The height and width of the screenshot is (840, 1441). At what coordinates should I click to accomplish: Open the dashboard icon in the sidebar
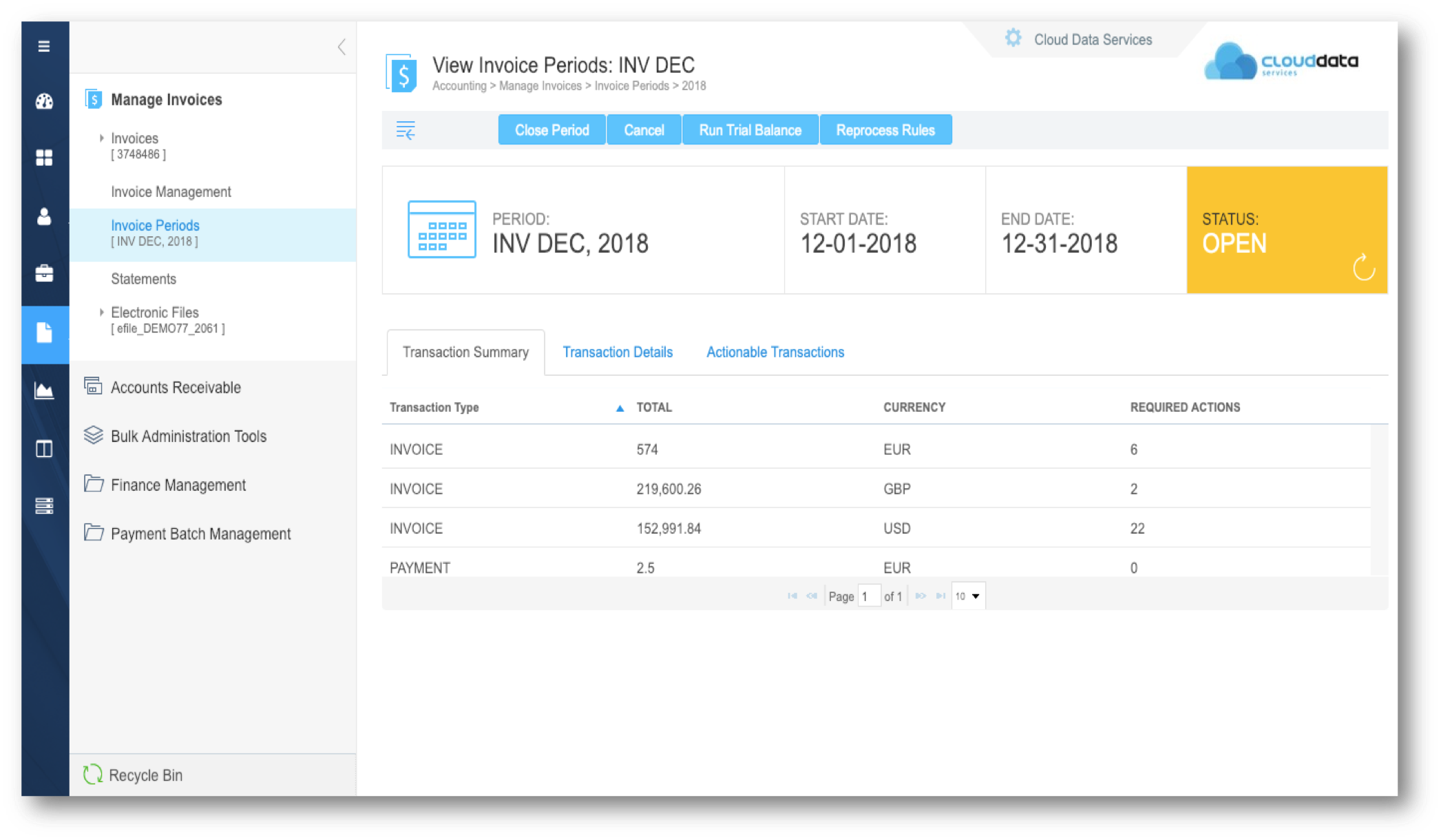(x=44, y=101)
